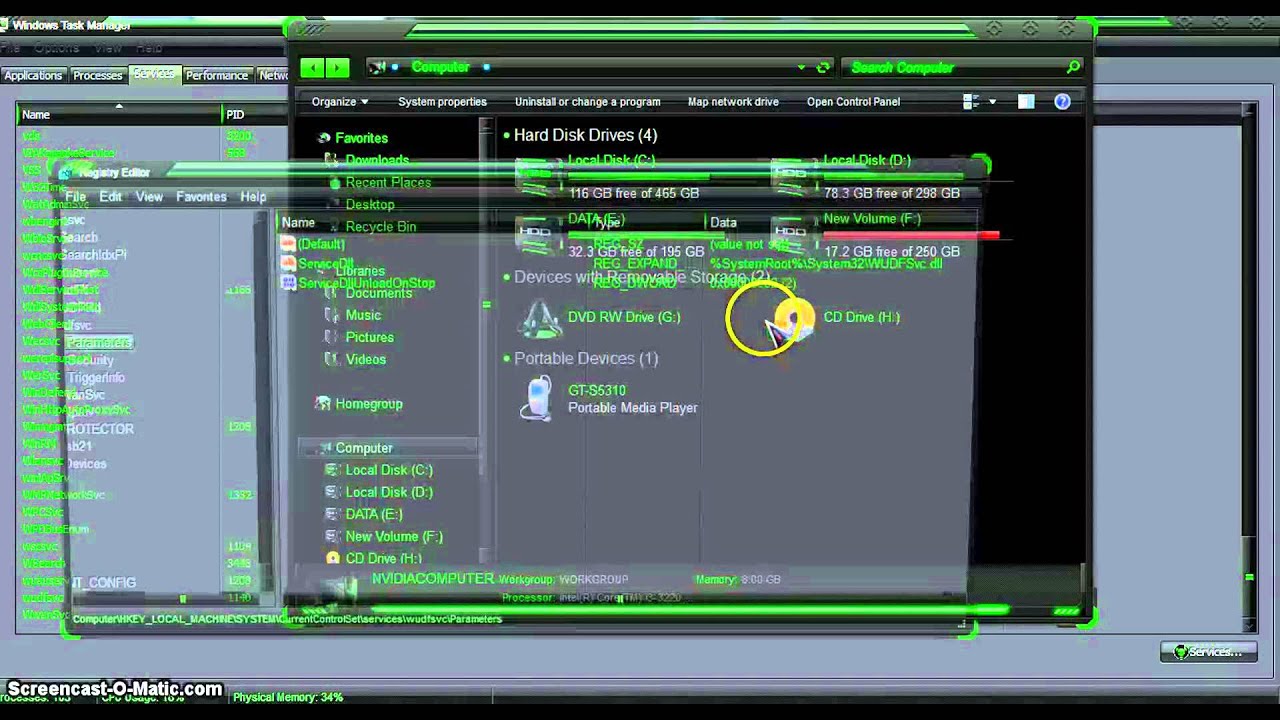
Task: Open Recent Places in Favorites
Action: pyautogui.click(x=388, y=182)
